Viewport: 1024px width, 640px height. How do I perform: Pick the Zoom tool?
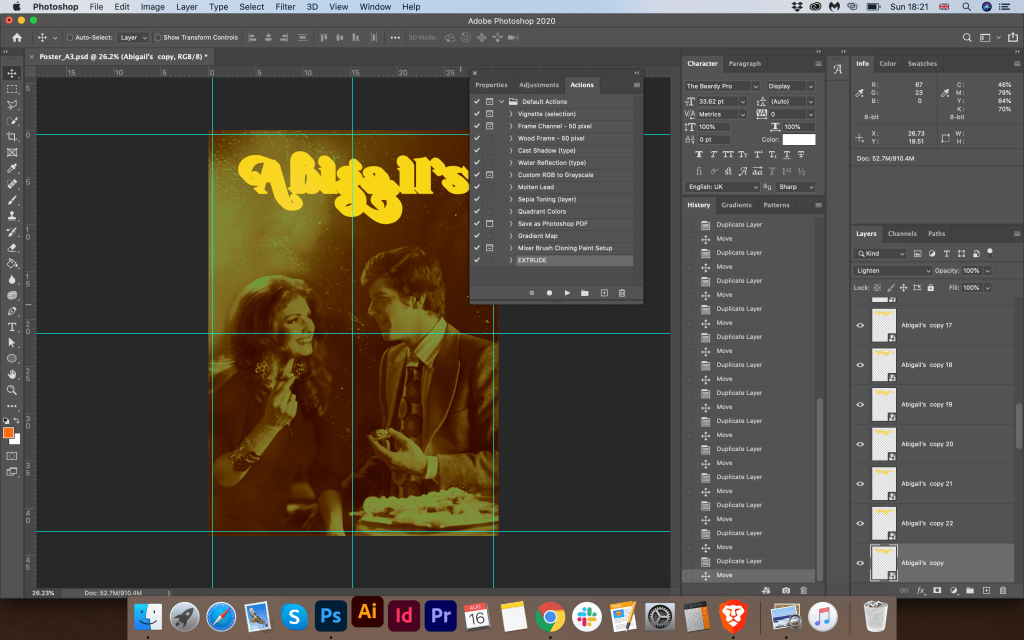[12, 390]
